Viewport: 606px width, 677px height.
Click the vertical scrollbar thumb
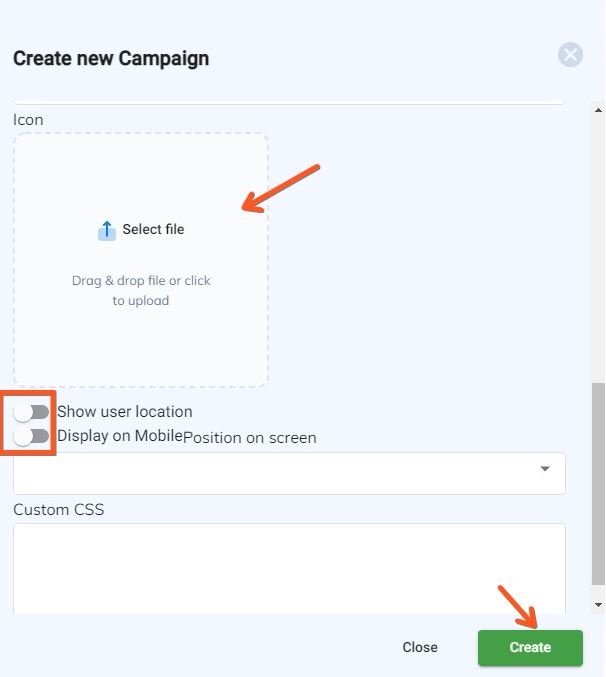(x=598, y=484)
